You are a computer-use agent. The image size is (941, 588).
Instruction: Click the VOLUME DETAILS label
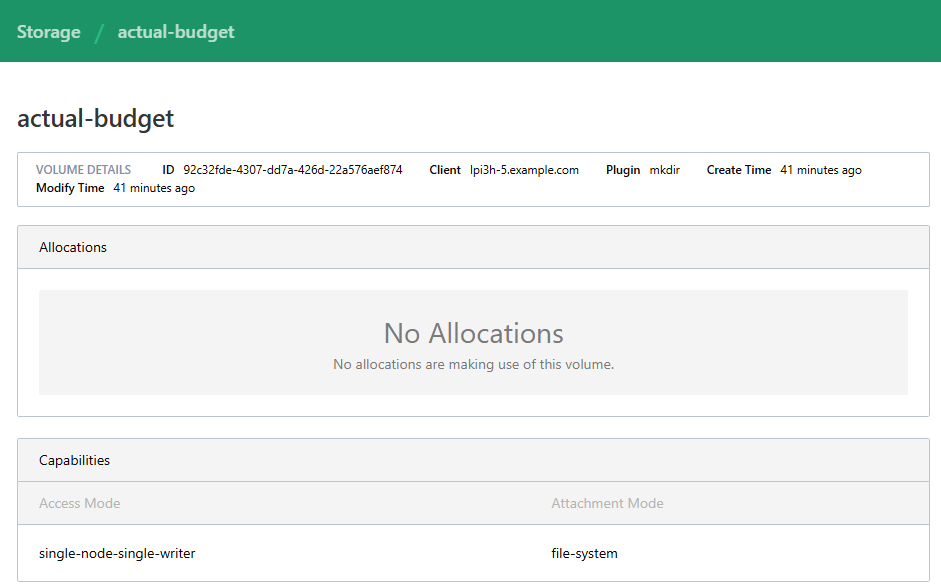(83, 170)
